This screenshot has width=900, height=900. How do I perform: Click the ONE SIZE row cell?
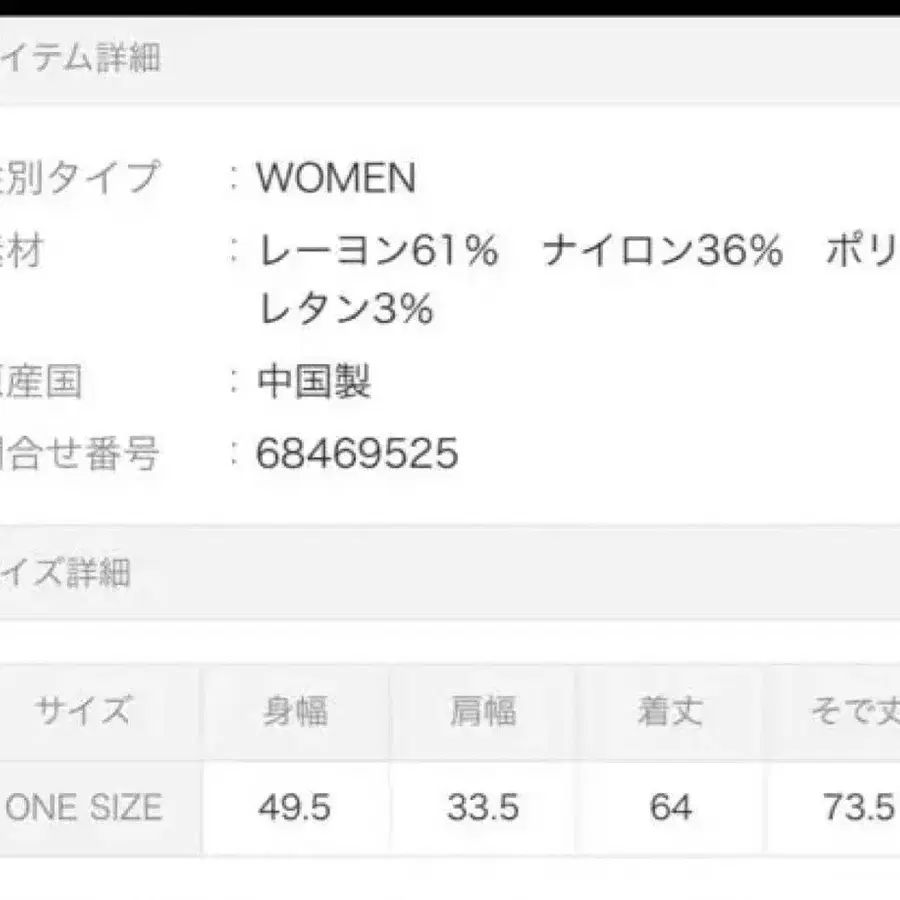tap(84, 807)
